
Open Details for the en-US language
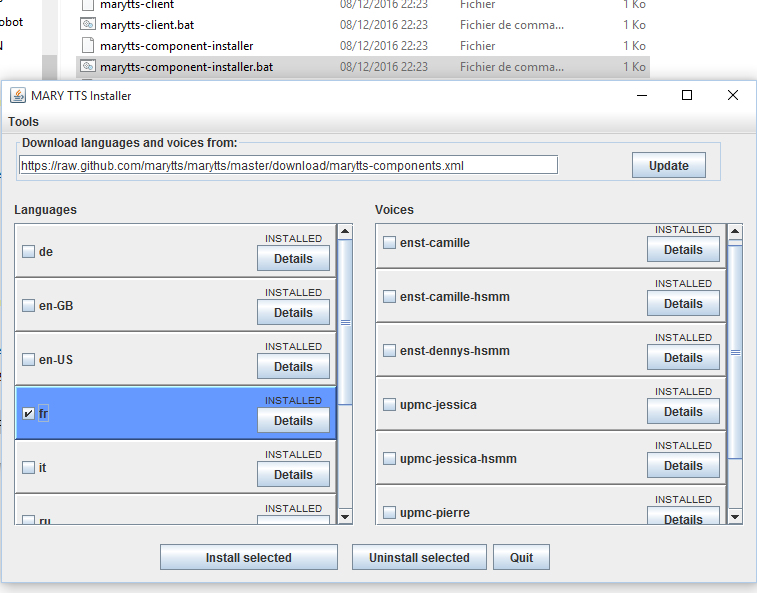click(x=293, y=367)
